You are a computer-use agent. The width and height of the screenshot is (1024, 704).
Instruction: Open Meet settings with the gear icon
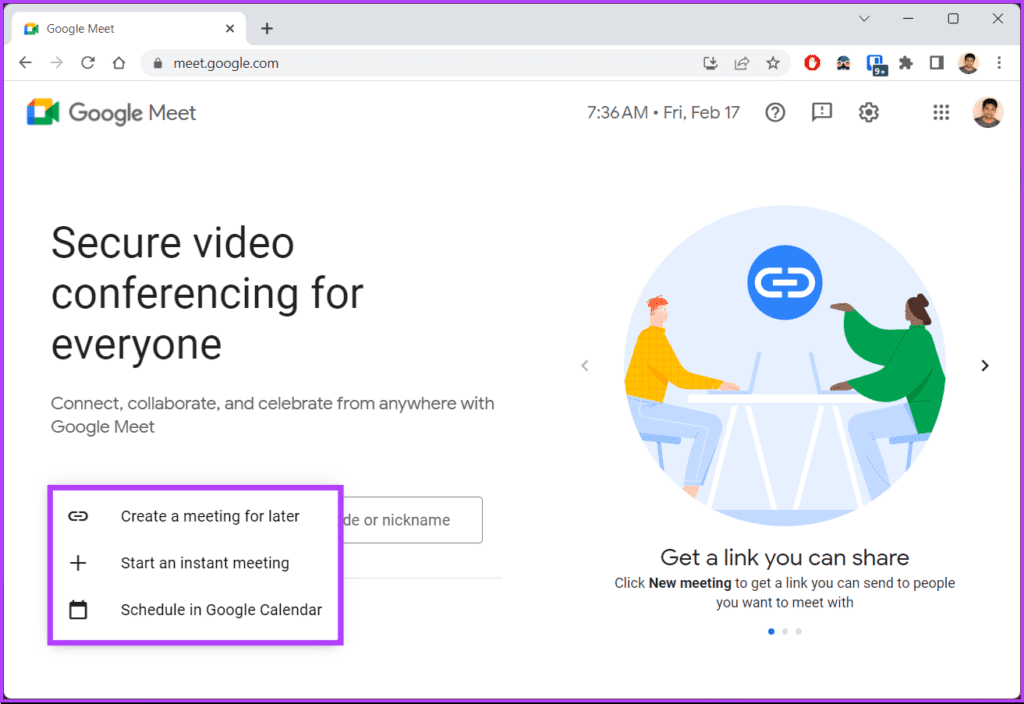(869, 112)
